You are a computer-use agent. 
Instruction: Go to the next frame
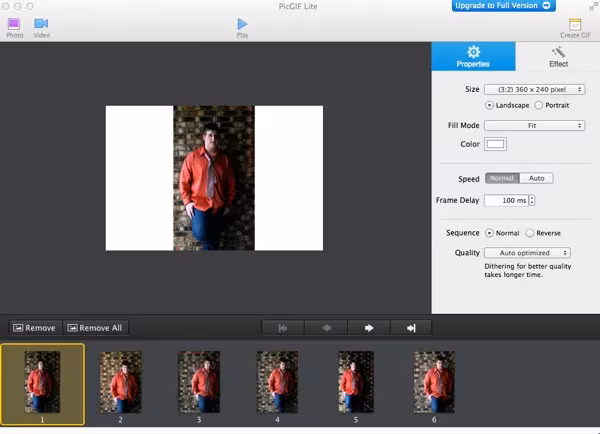click(369, 328)
